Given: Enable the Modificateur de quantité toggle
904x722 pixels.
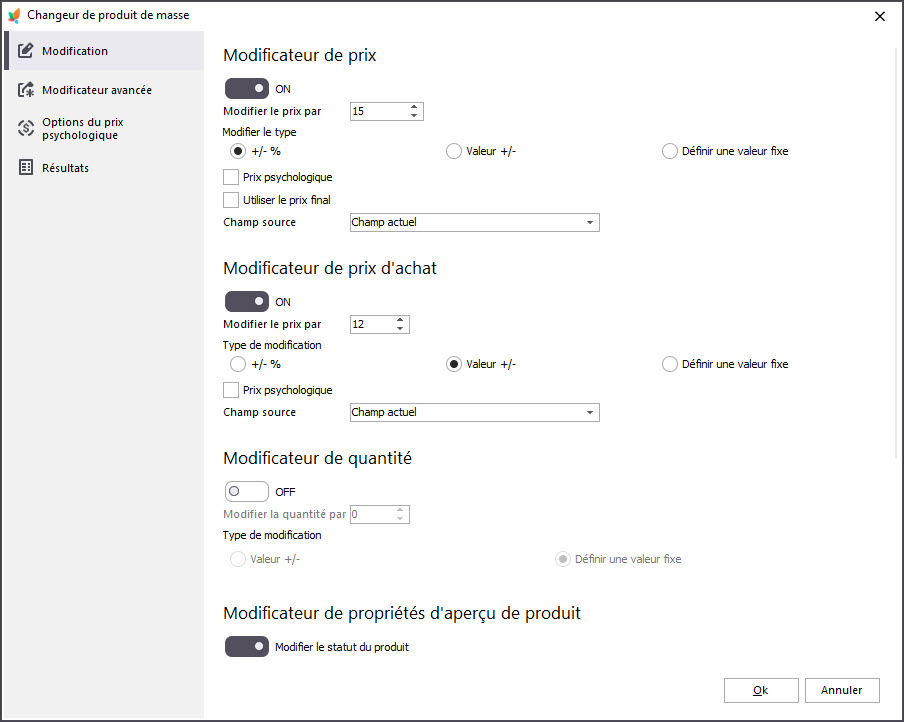Looking at the screenshot, I should [x=247, y=492].
